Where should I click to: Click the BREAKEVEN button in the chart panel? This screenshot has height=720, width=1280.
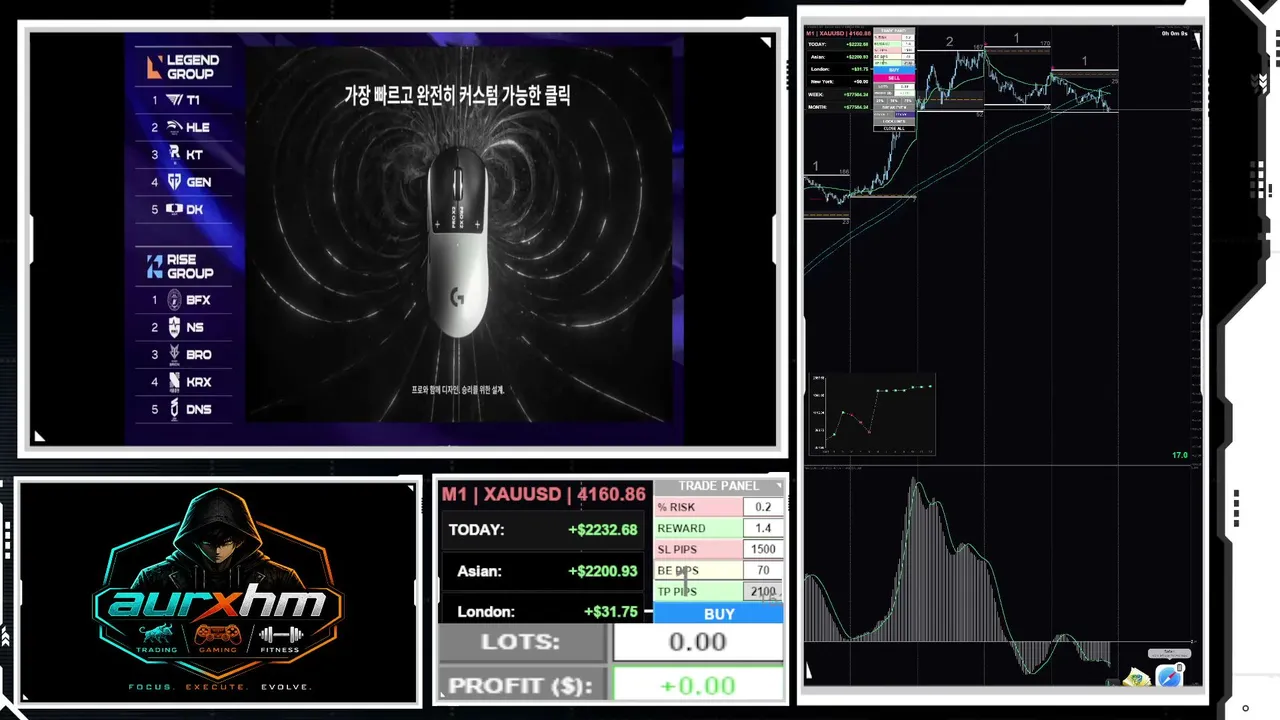(894, 108)
